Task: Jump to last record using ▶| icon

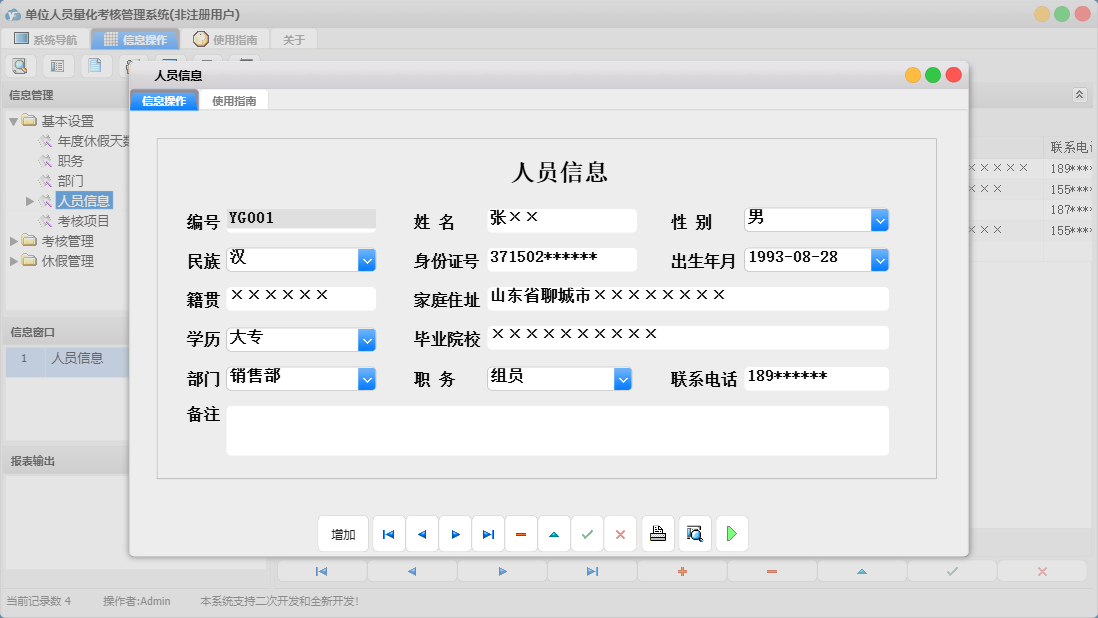Action: (x=488, y=533)
